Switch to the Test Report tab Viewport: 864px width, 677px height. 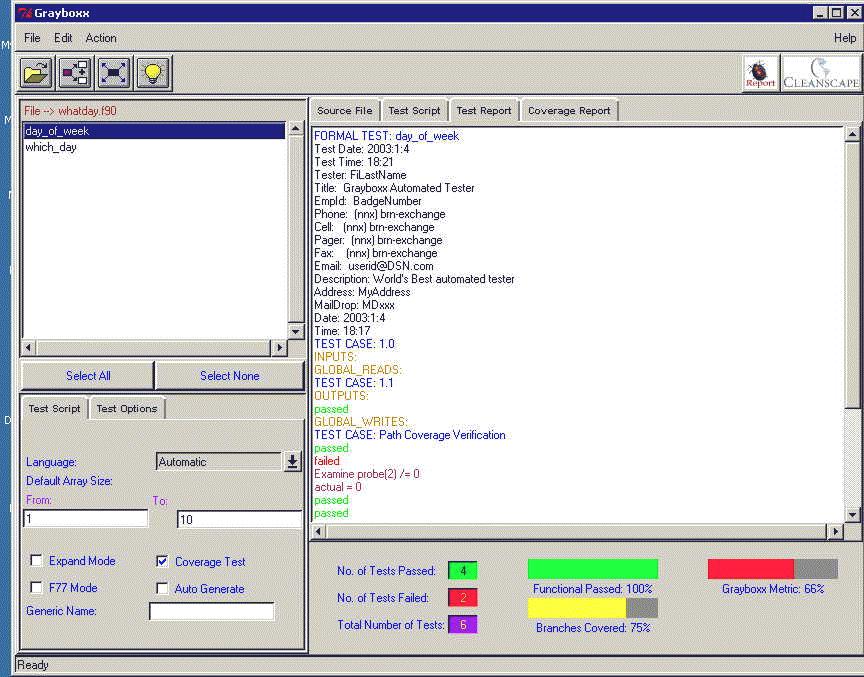[484, 111]
